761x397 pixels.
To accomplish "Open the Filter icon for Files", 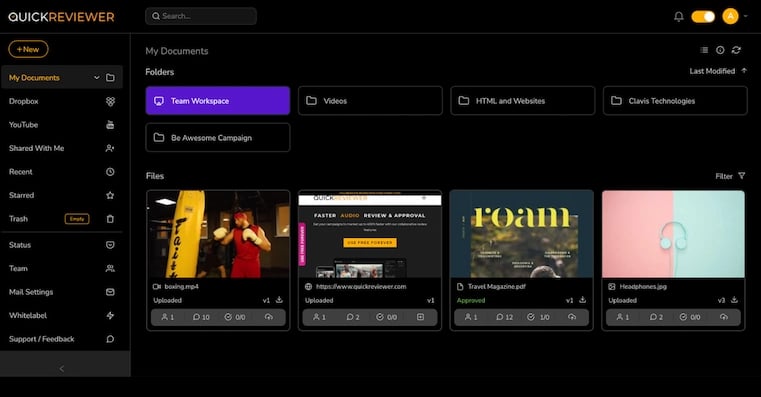I will point(742,176).
